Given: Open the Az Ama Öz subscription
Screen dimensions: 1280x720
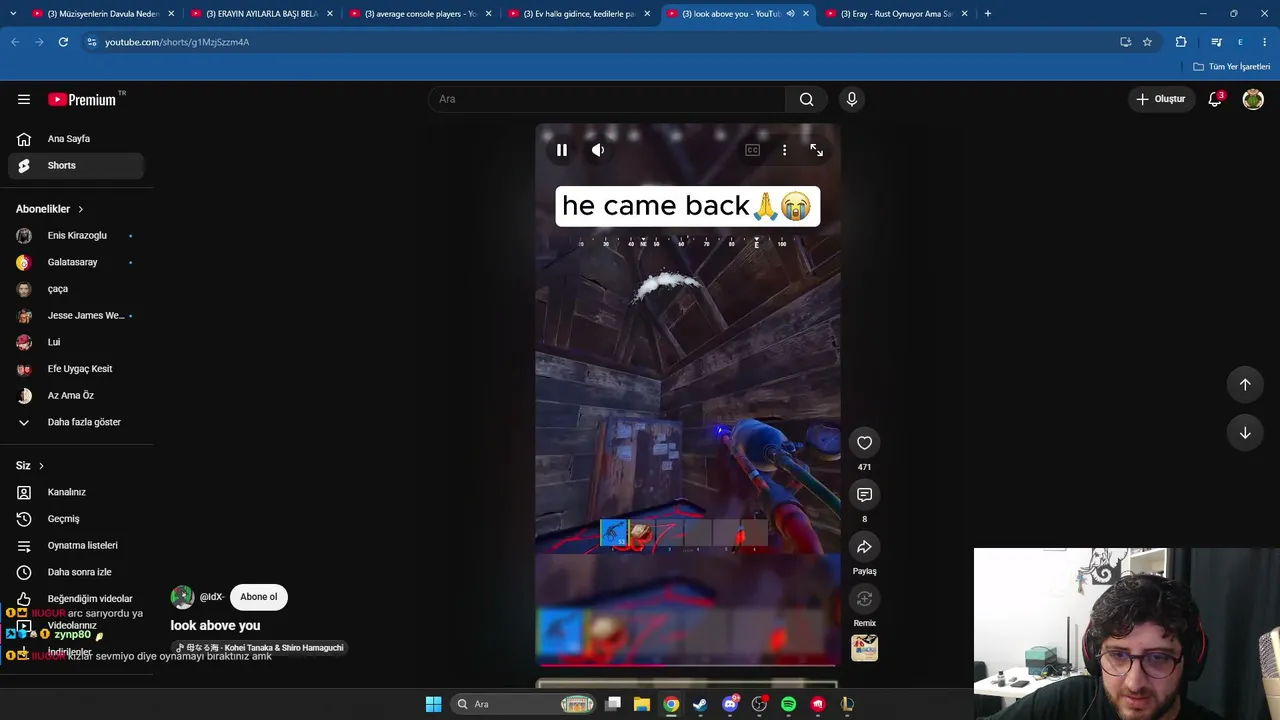Looking at the screenshot, I should (76, 396).
